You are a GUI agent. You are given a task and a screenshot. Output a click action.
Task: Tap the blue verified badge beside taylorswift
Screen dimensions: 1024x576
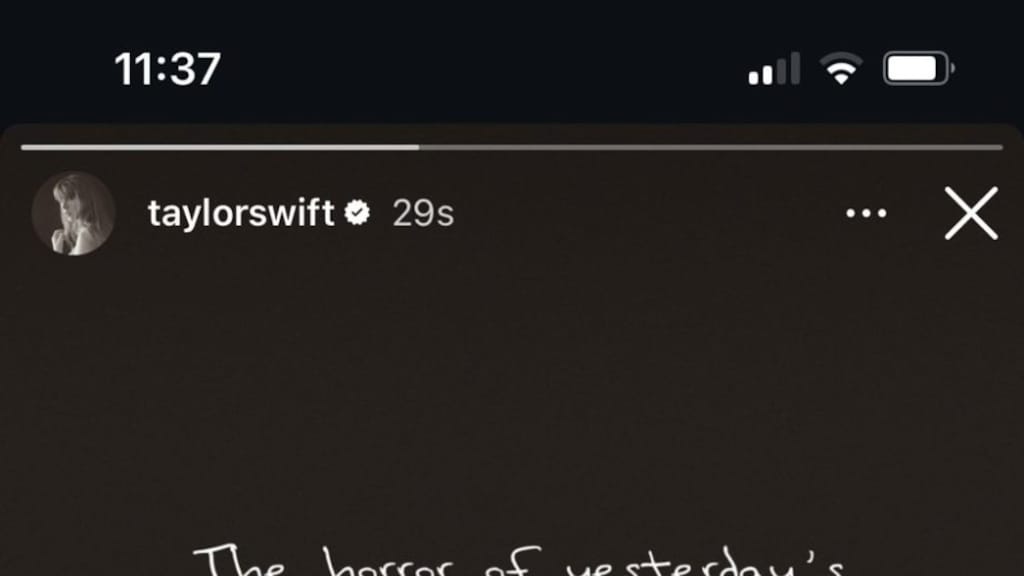pyautogui.click(x=357, y=213)
